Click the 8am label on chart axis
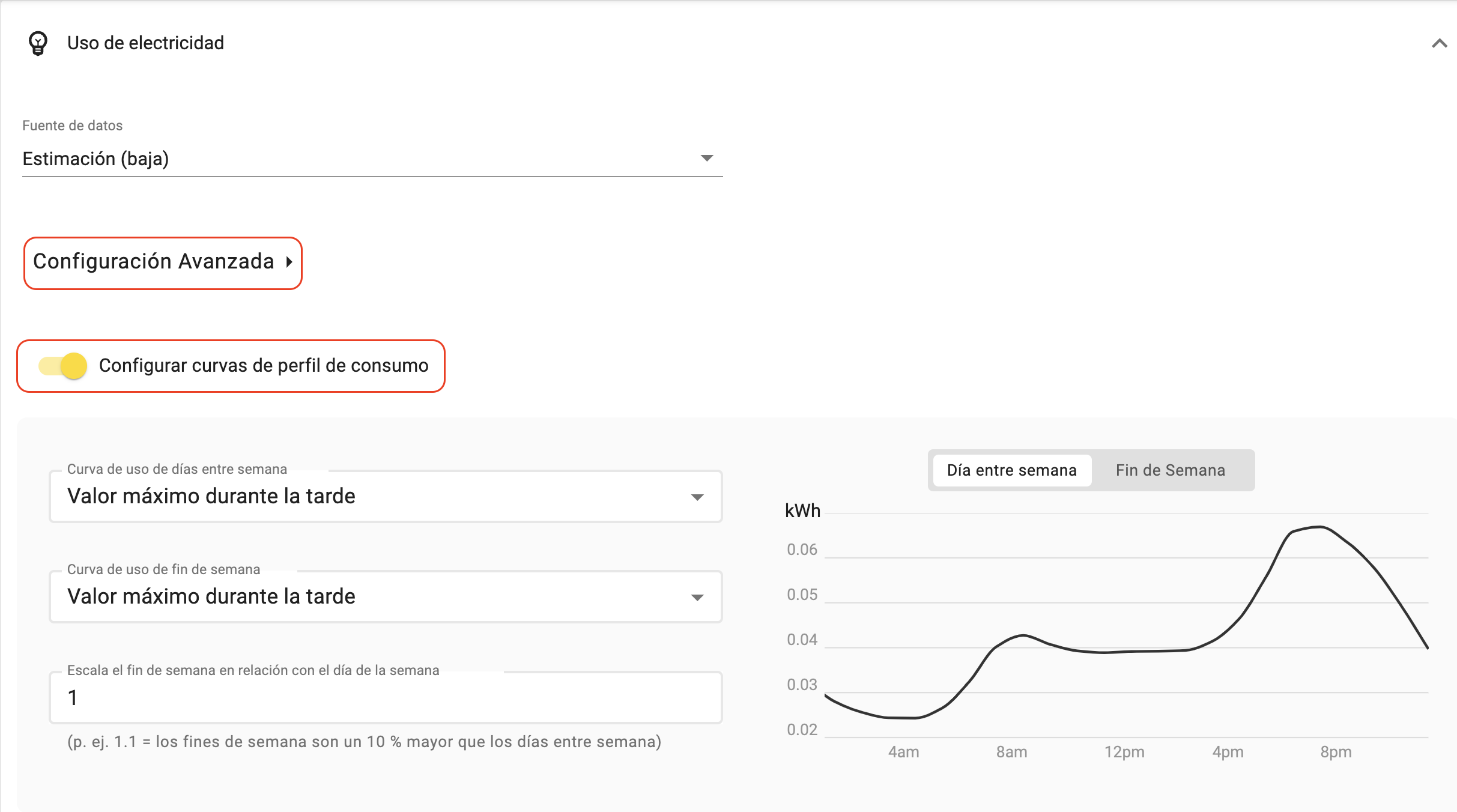 pyautogui.click(x=1012, y=752)
